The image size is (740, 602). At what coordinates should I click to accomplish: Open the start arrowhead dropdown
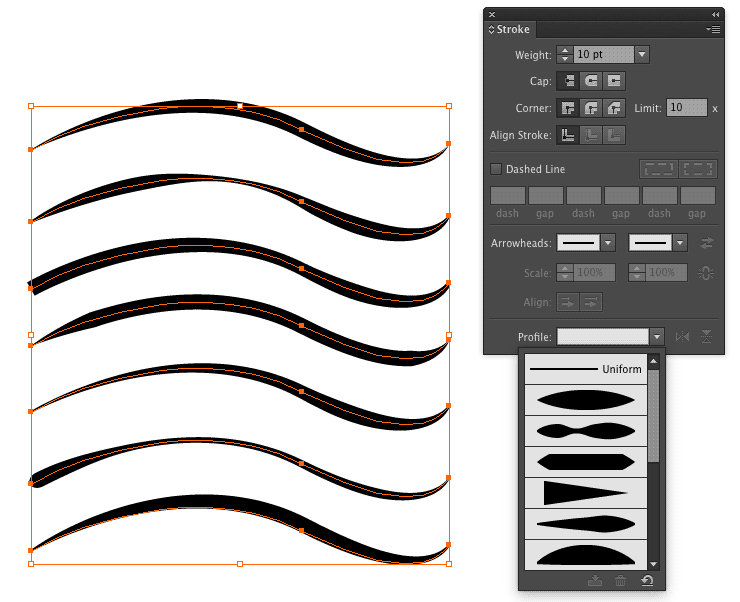pos(608,243)
